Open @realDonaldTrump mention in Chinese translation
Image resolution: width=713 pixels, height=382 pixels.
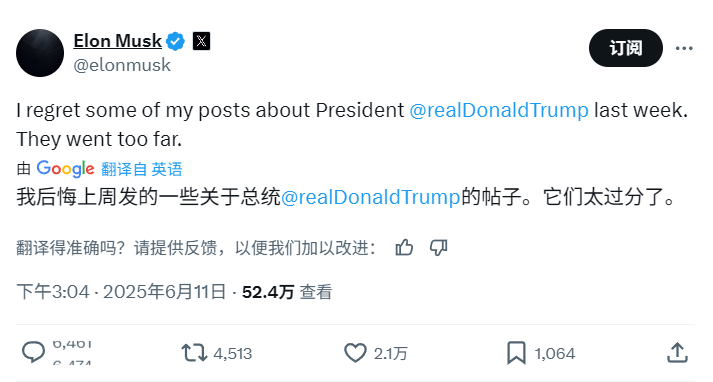(x=371, y=197)
